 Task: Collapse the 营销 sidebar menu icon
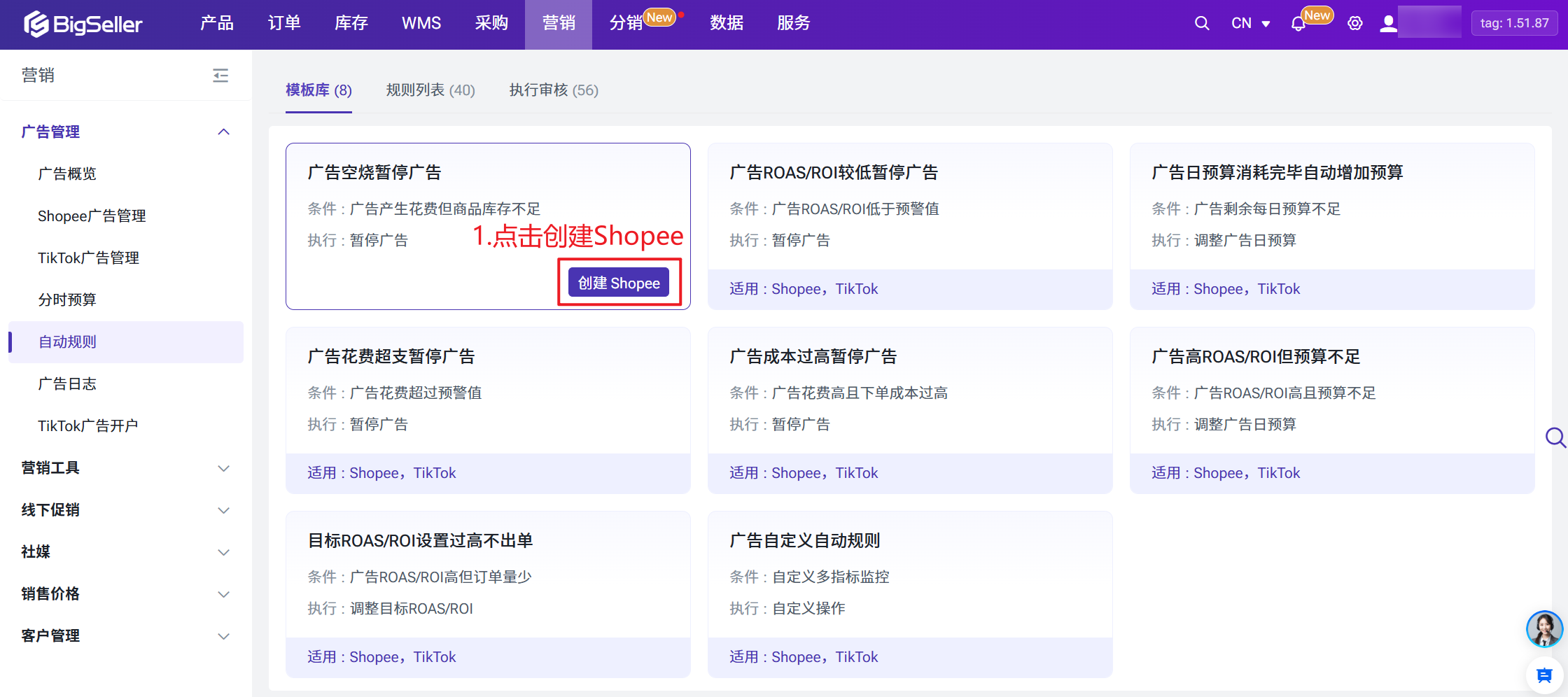[x=220, y=75]
